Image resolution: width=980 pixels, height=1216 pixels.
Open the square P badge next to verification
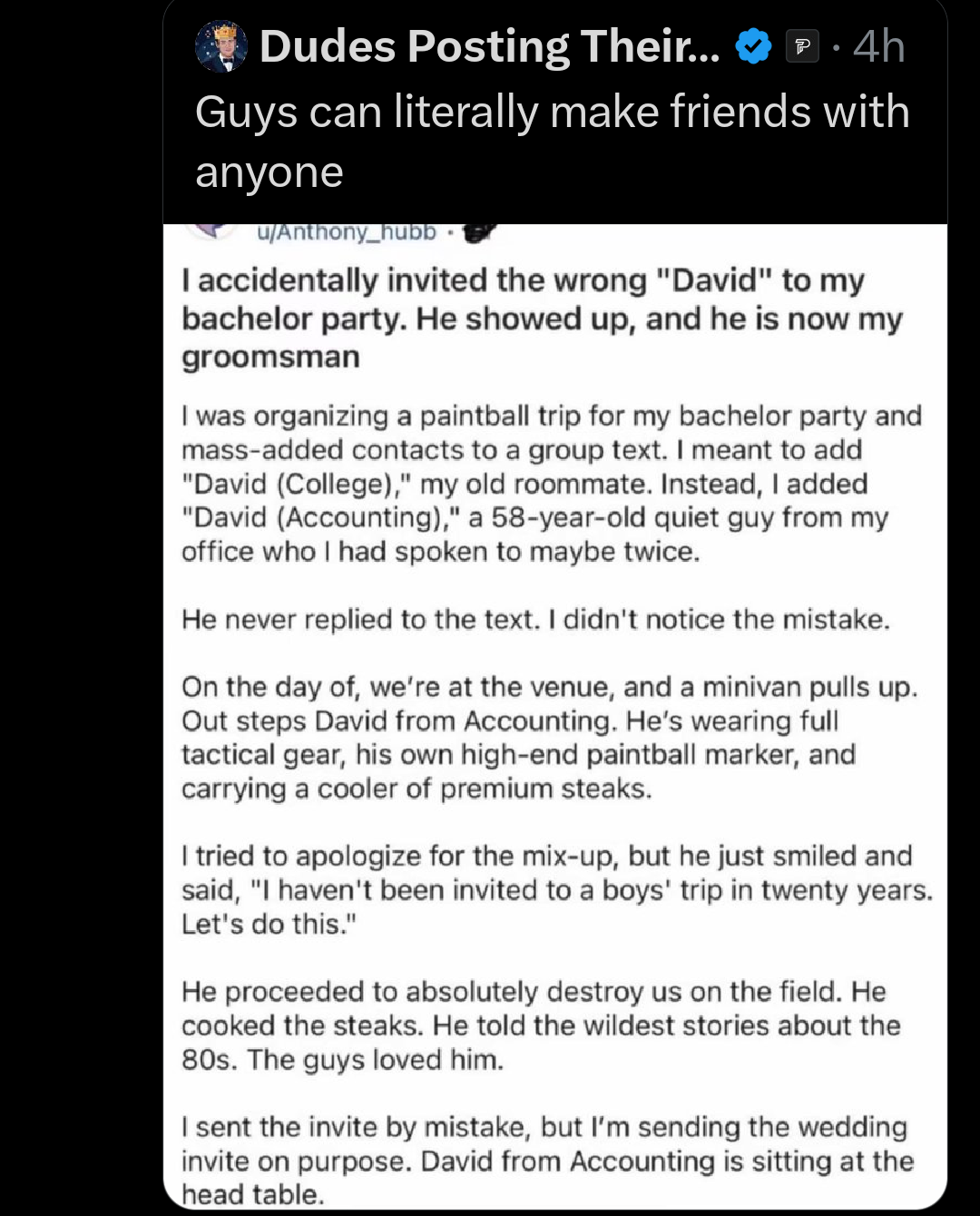[x=803, y=45]
